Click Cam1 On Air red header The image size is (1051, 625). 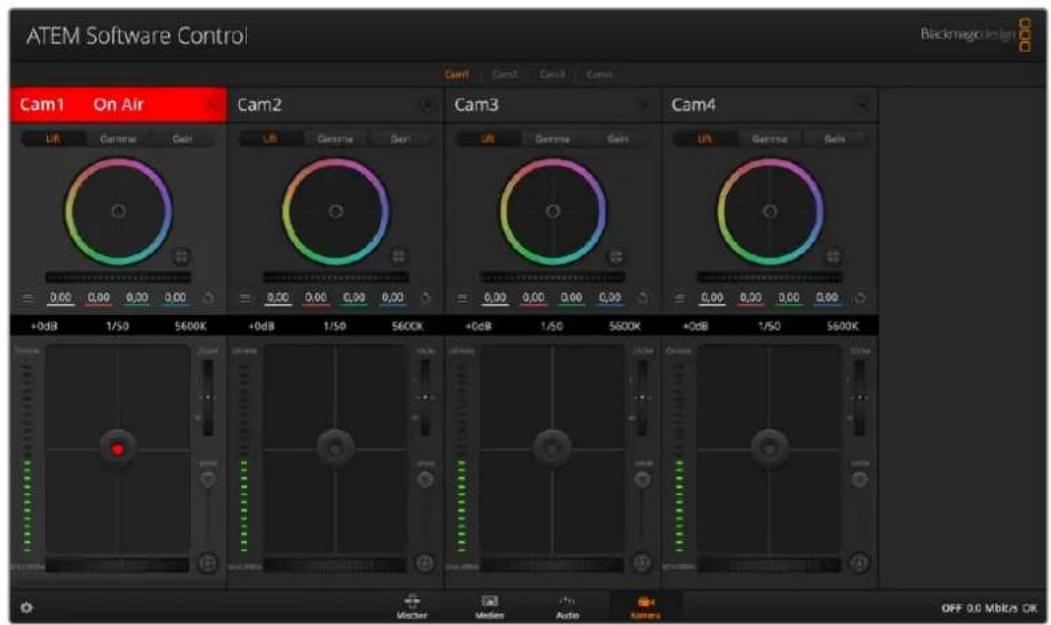click(x=118, y=105)
